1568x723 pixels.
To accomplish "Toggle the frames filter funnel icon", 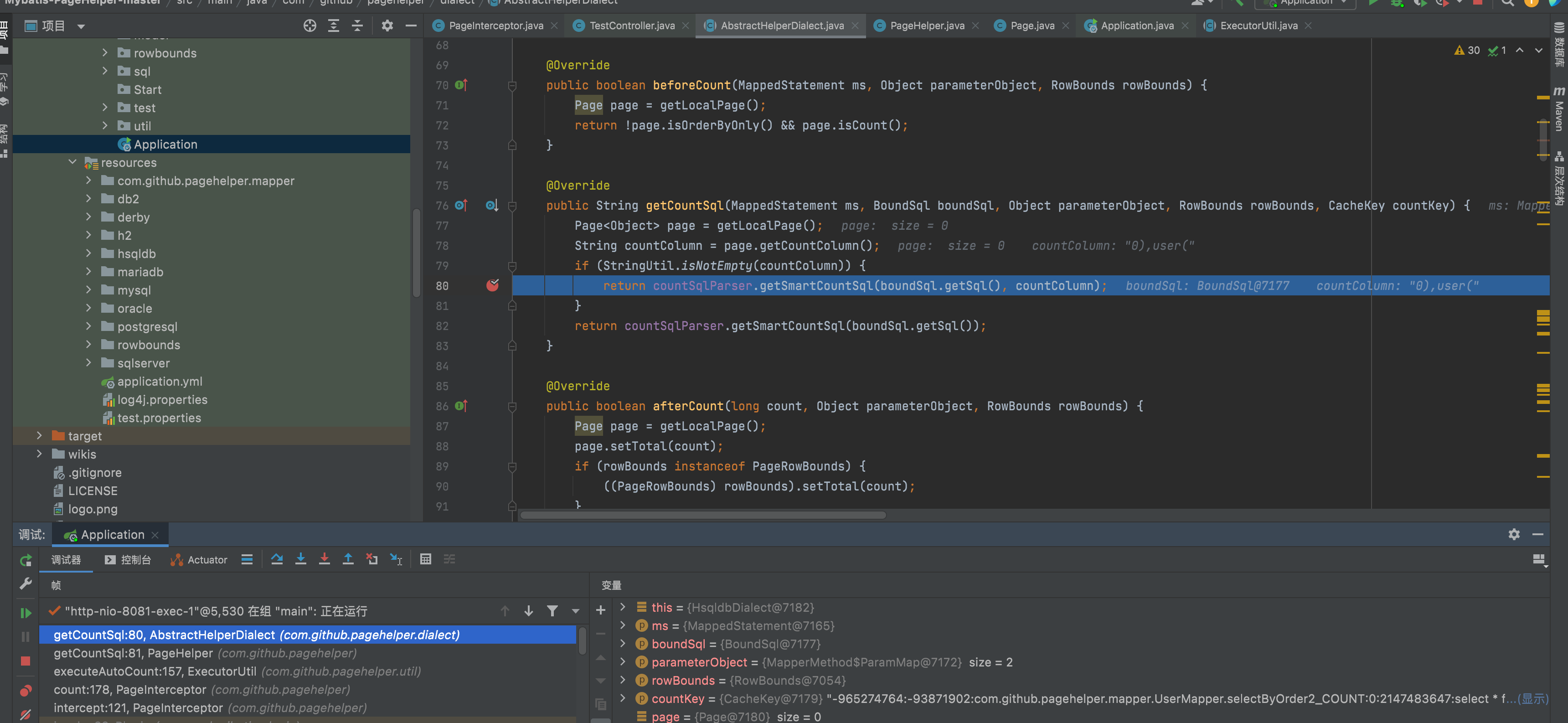I will coord(552,611).
